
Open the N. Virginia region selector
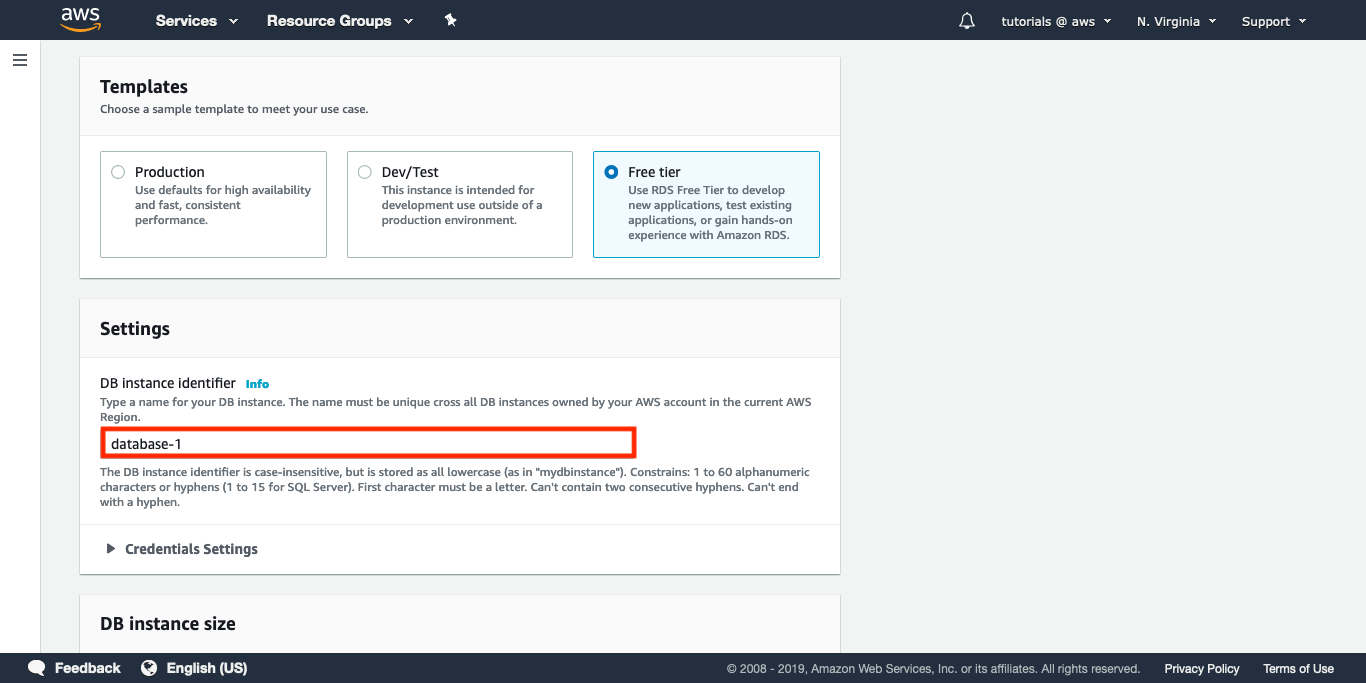pyautogui.click(x=1176, y=21)
